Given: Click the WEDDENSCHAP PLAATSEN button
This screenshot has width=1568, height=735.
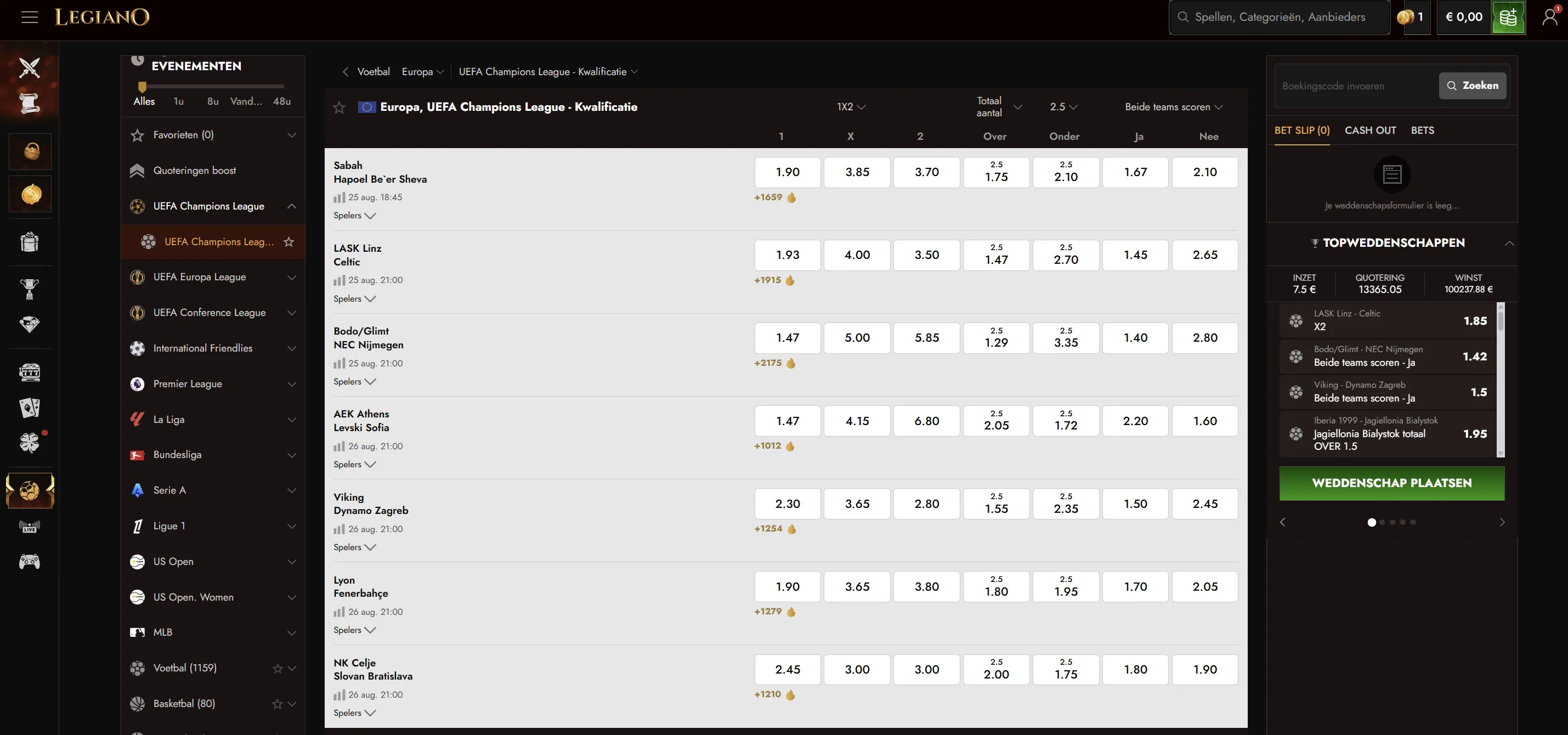Looking at the screenshot, I should pyautogui.click(x=1391, y=483).
